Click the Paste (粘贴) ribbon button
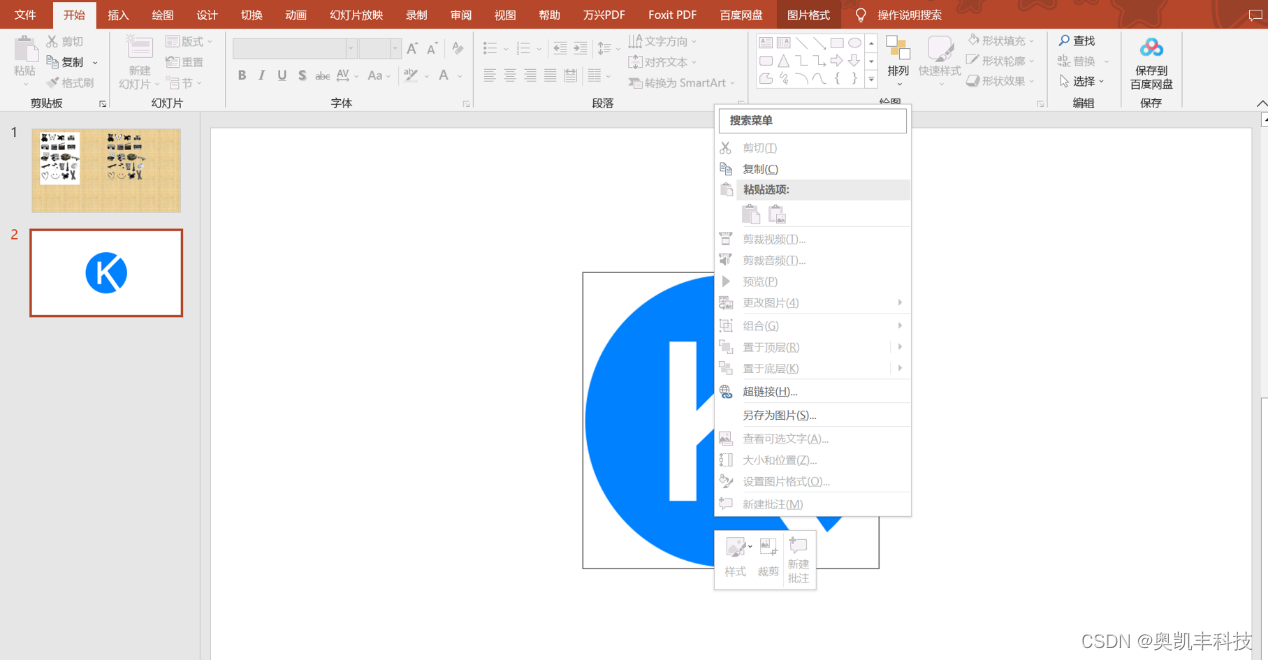 point(25,58)
